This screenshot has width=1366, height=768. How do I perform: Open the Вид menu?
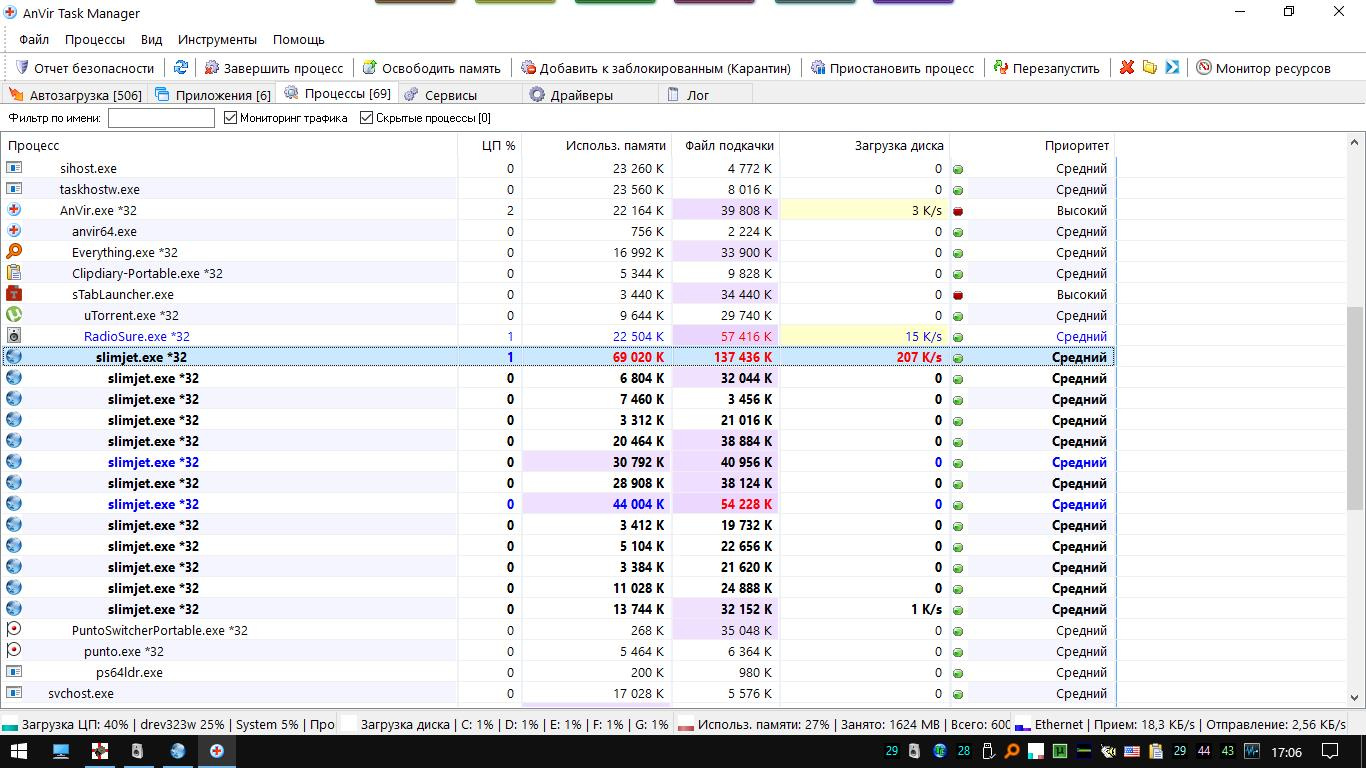151,40
